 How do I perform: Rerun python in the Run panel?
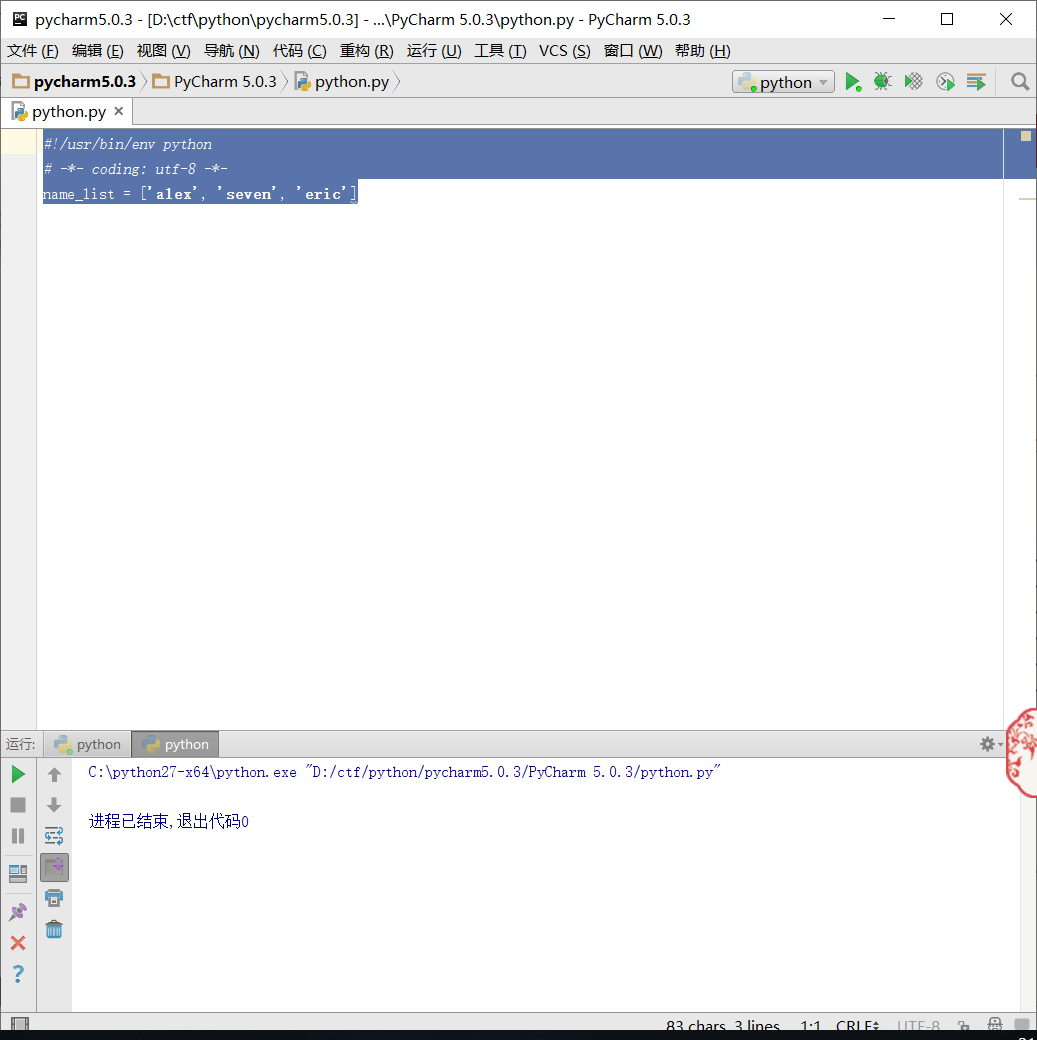[18, 774]
